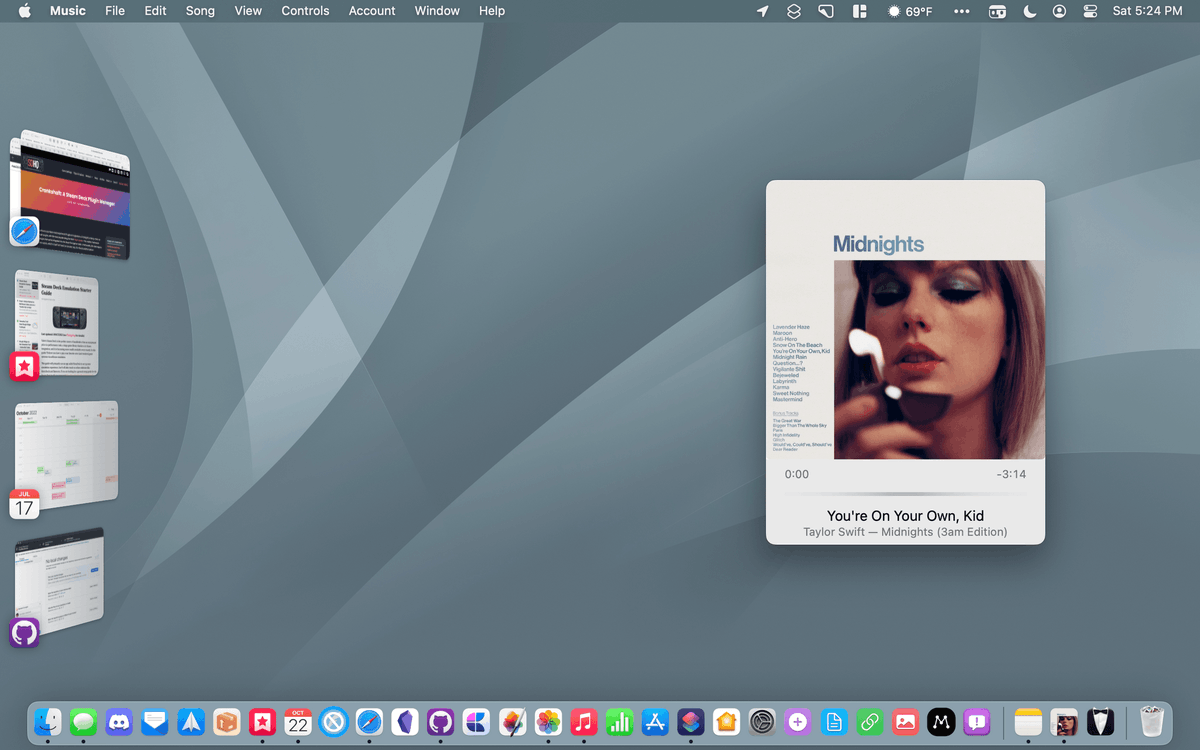This screenshot has height=750, width=1200.
Task: Click Taylor Swift — Midnights (3am Edition) text
Action: pos(905,532)
